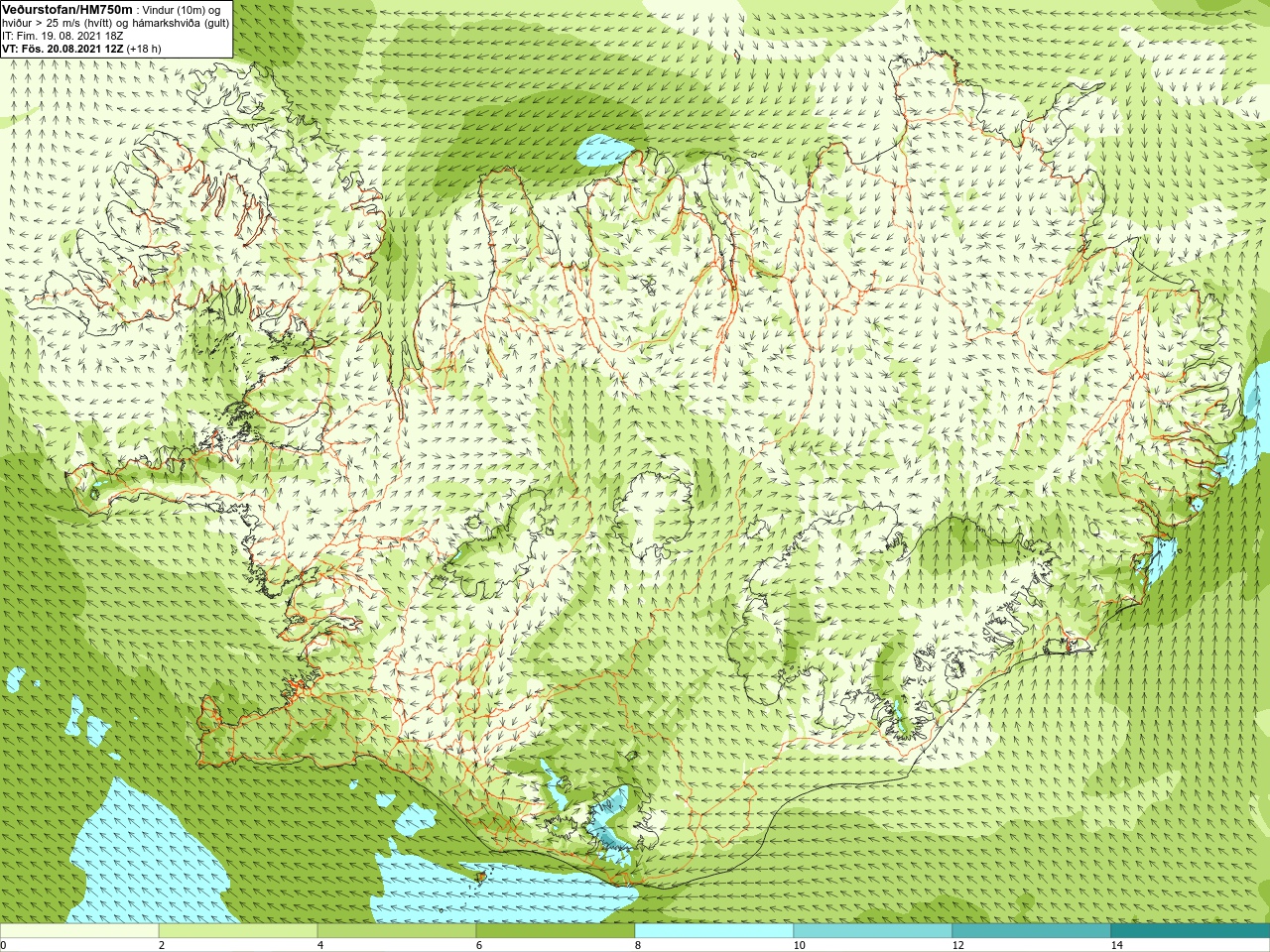Click the title text "Veðurstofan/HM750m"
This screenshot has height=952, width=1270.
point(66,9)
